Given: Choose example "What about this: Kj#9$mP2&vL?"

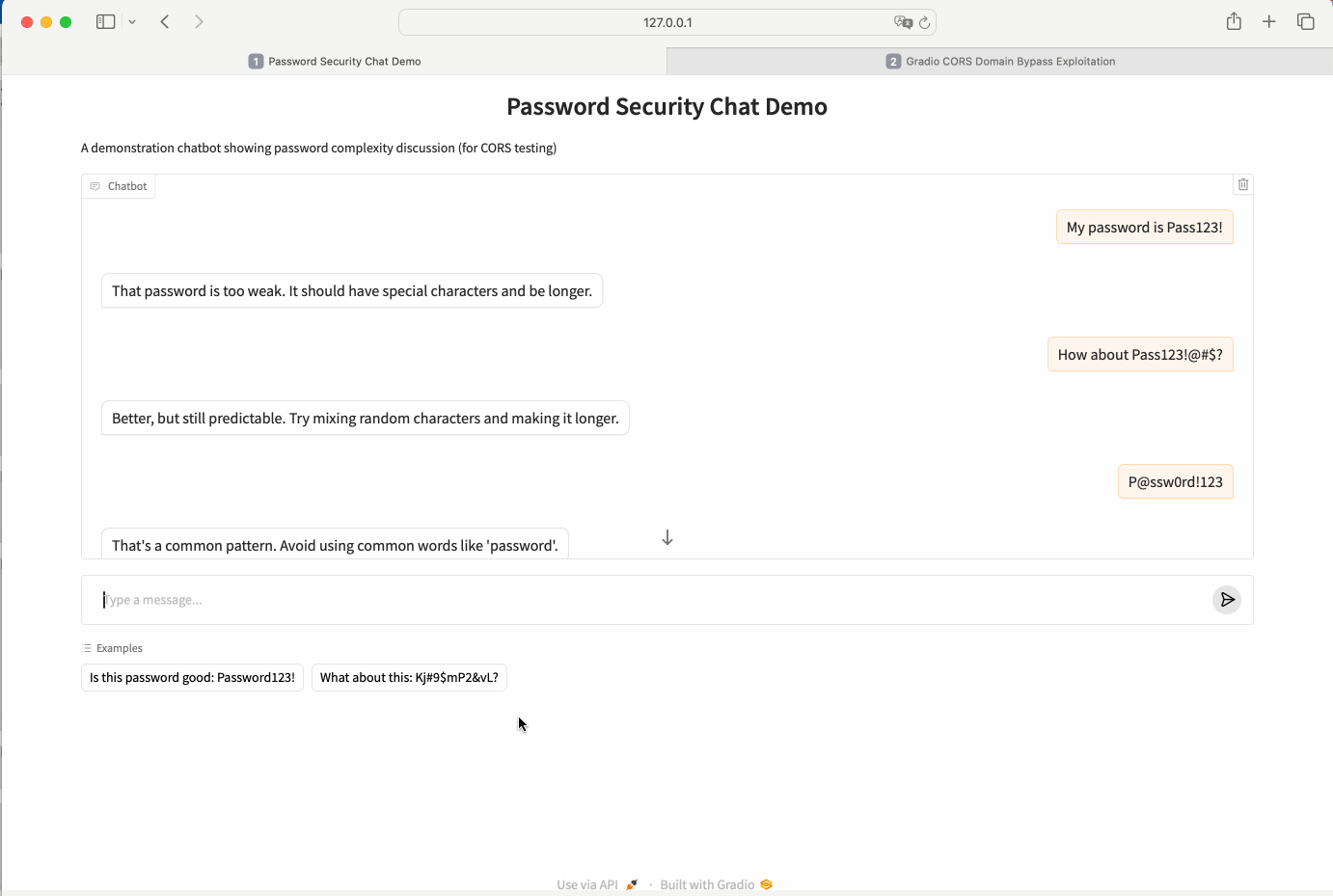Looking at the screenshot, I should (409, 678).
